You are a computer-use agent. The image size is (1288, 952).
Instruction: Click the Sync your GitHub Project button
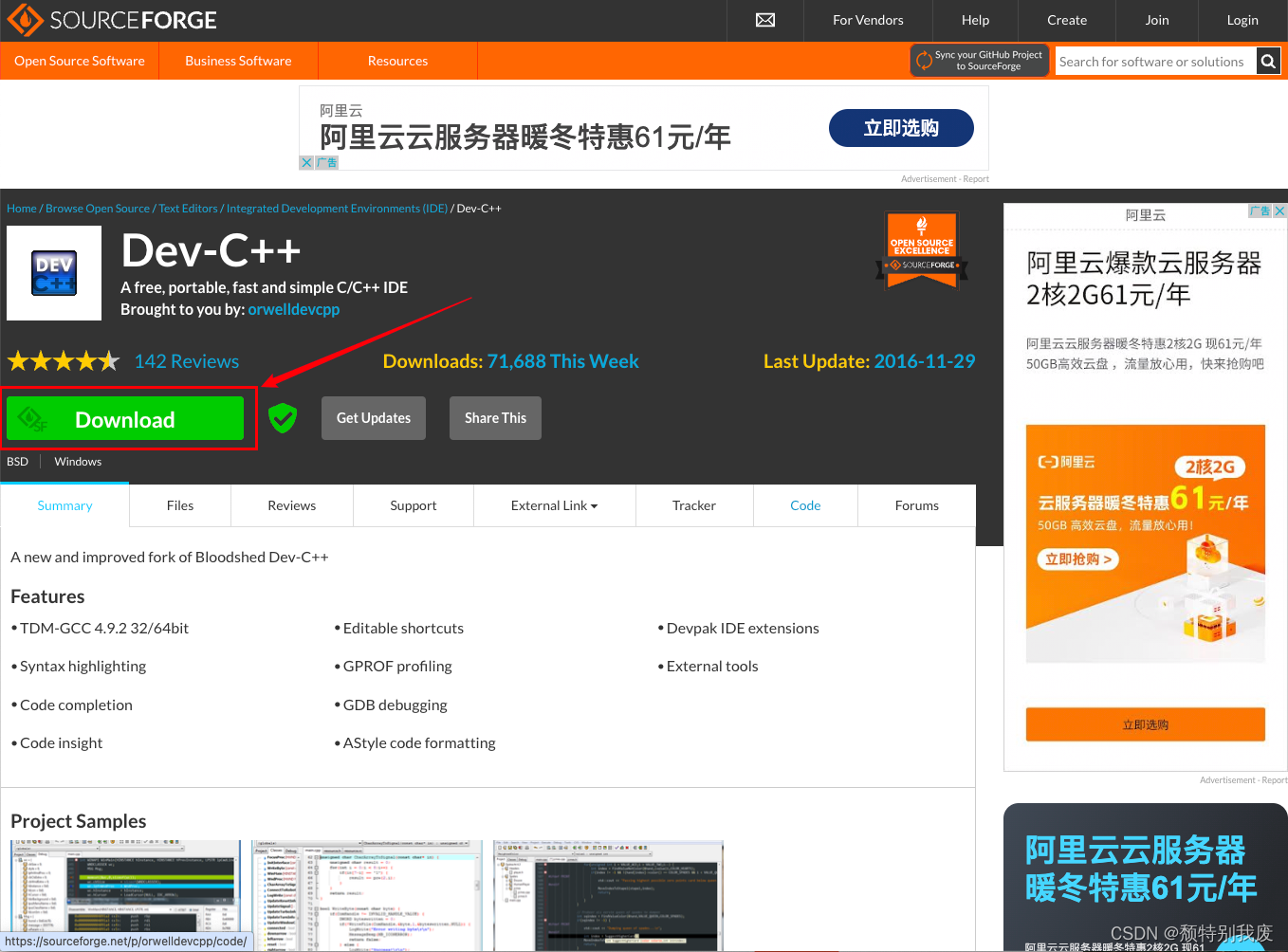[x=980, y=61]
